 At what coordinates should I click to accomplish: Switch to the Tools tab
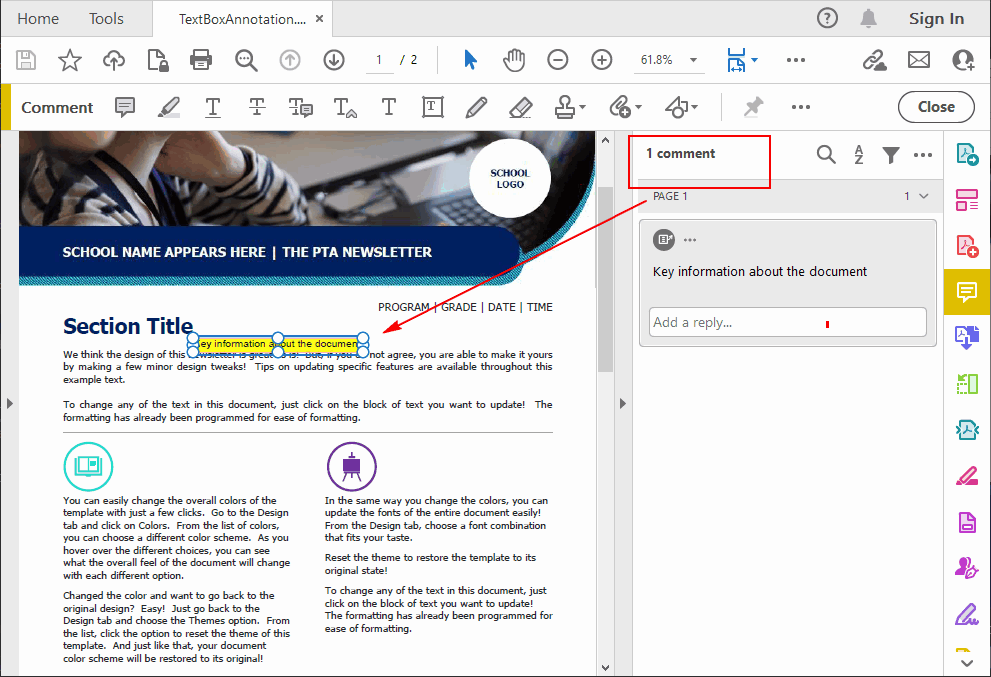(x=106, y=18)
